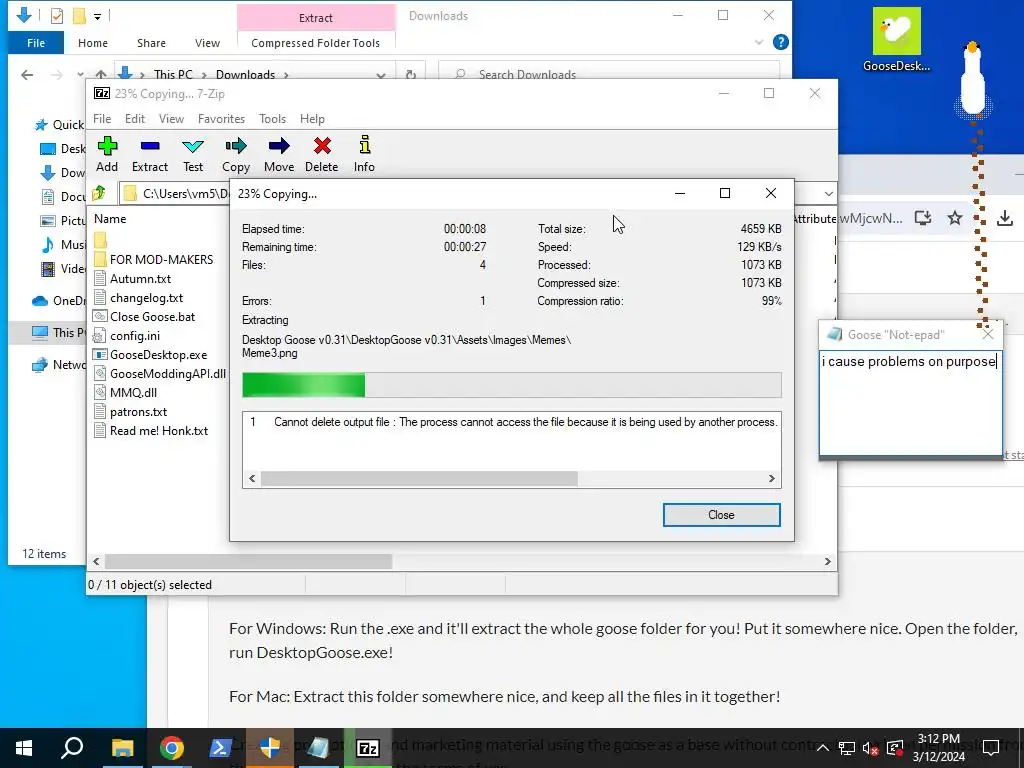This screenshot has width=1024, height=768.
Task: Open the View menu in 7-Zip
Action: tap(171, 119)
